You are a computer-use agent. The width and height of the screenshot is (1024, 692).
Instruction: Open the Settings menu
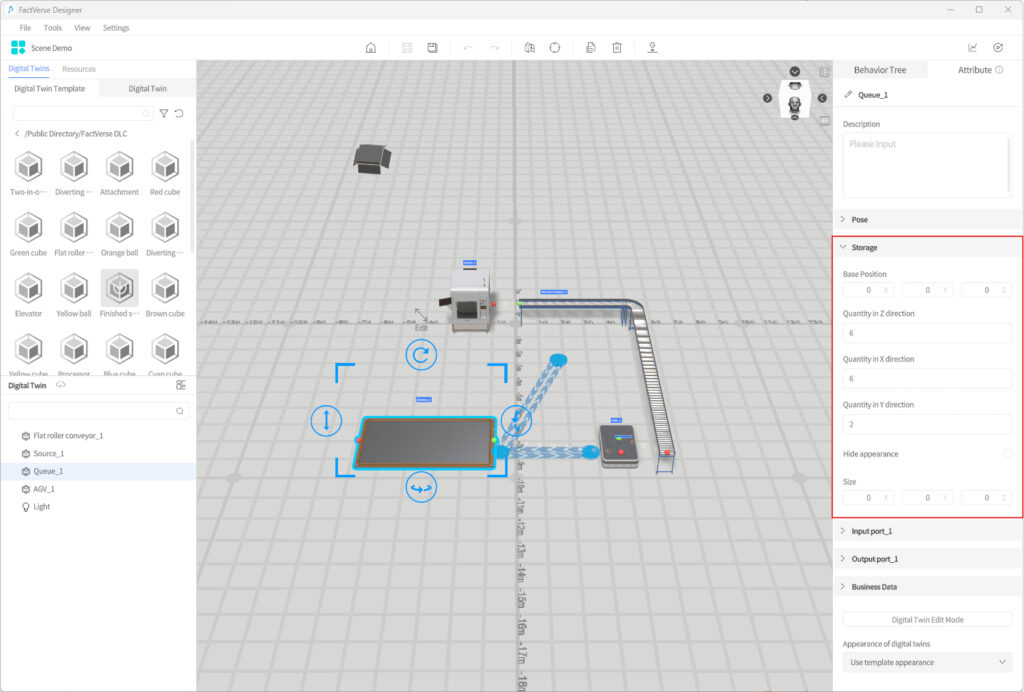click(x=116, y=27)
